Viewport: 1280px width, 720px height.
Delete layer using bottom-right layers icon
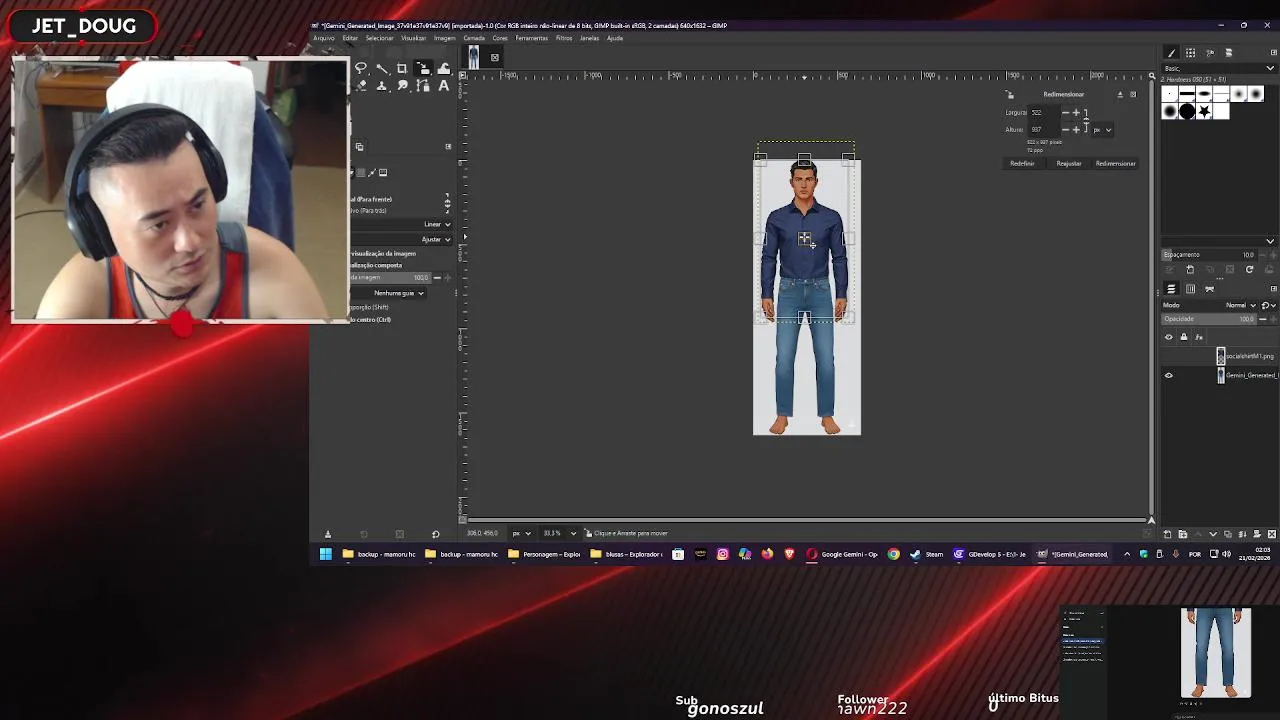[1272, 534]
